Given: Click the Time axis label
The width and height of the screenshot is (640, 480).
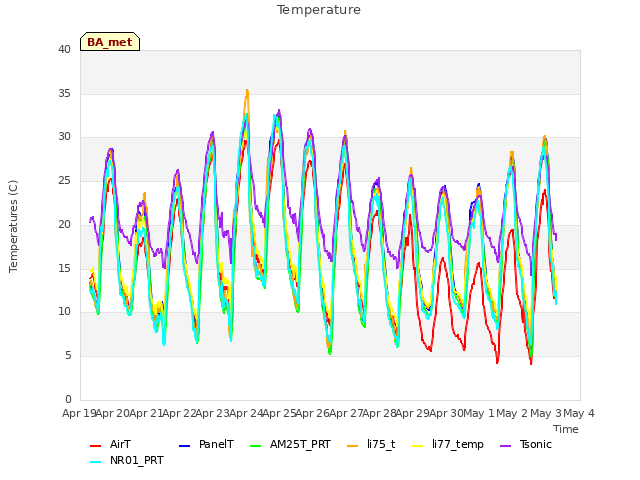Looking at the screenshot, I should (566, 429).
